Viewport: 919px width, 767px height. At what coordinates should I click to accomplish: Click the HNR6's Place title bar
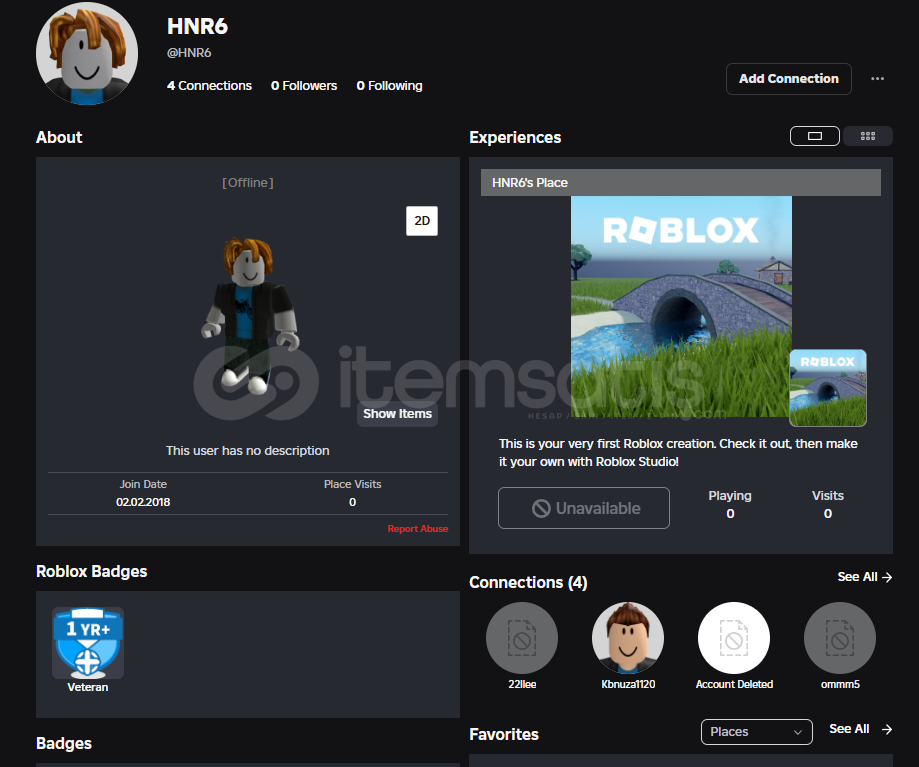(x=680, y=182)
